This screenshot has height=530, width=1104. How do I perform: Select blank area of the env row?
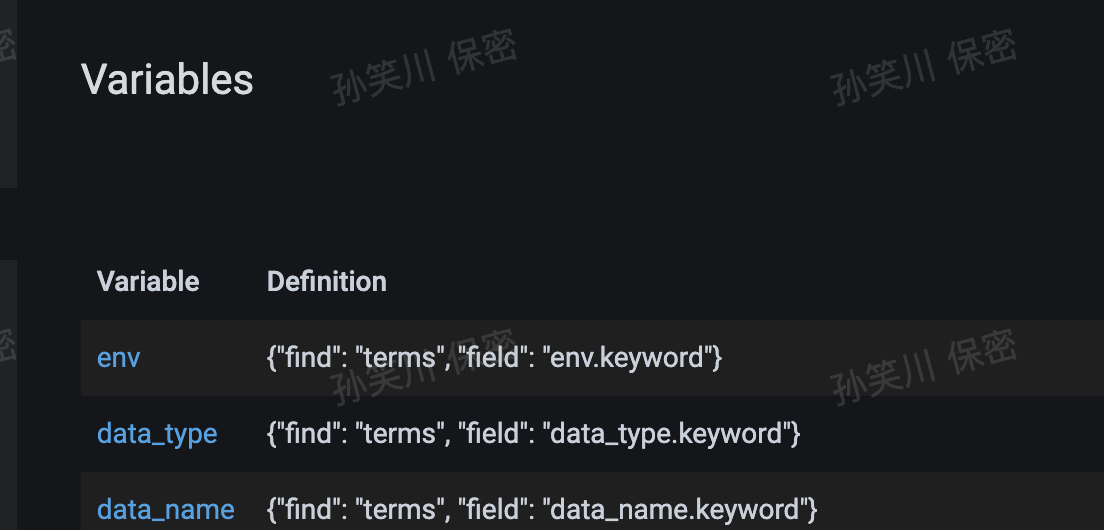(x=915, y=358)
